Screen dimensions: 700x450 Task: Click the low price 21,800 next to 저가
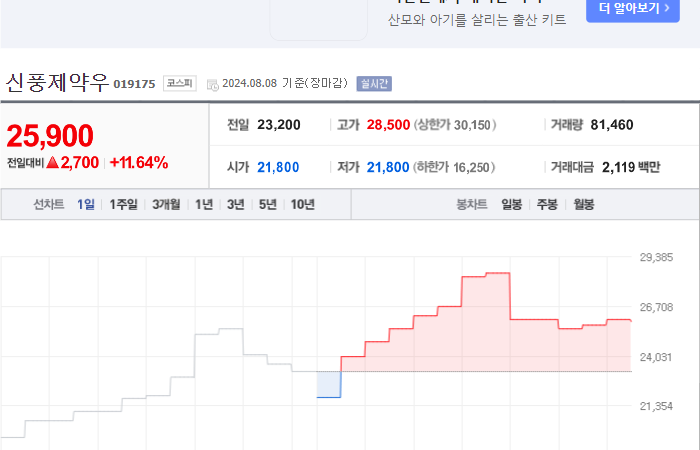point(388,167)
